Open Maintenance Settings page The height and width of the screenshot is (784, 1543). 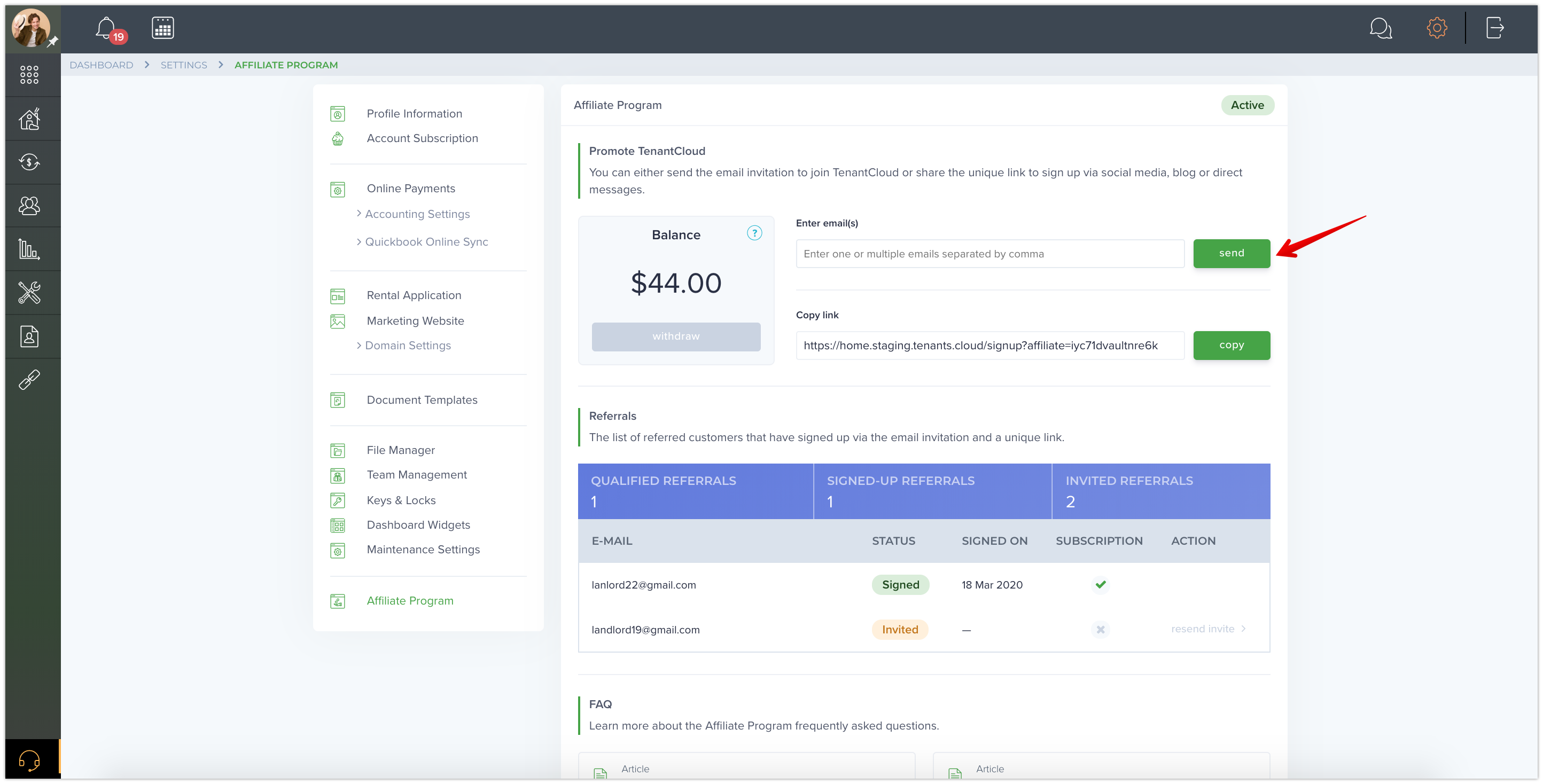423,550
